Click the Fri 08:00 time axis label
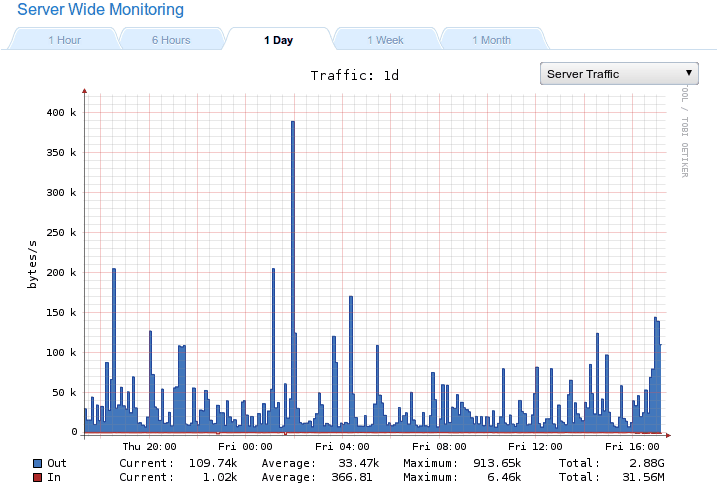 [438, 447]
